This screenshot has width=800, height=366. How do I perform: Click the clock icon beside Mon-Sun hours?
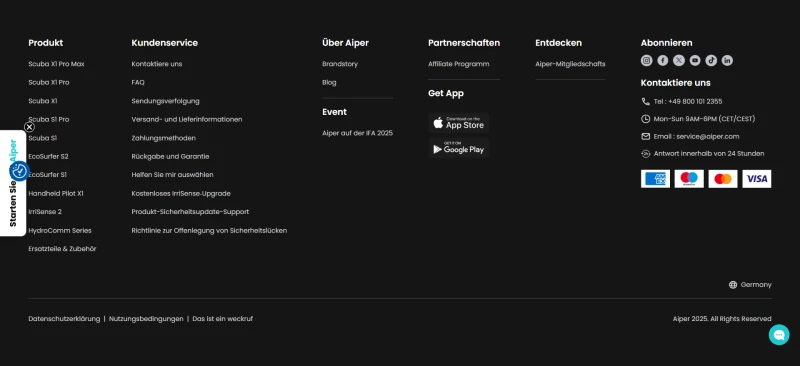click(x=645, y=119)
